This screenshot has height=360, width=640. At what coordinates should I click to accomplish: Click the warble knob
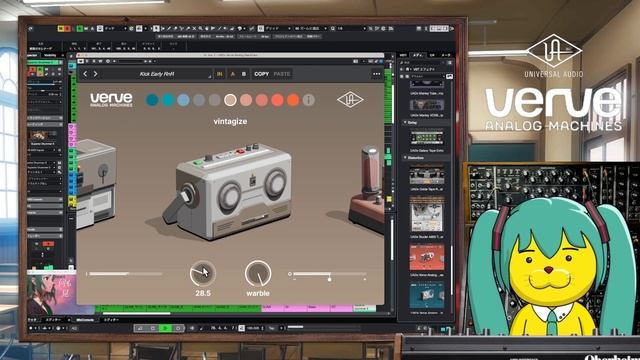(x=258, y=273)
